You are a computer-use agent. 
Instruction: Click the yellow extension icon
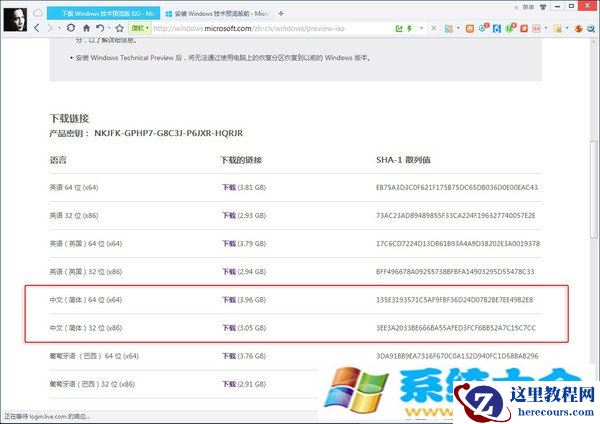pyautogui.click(x=558, y=29)
